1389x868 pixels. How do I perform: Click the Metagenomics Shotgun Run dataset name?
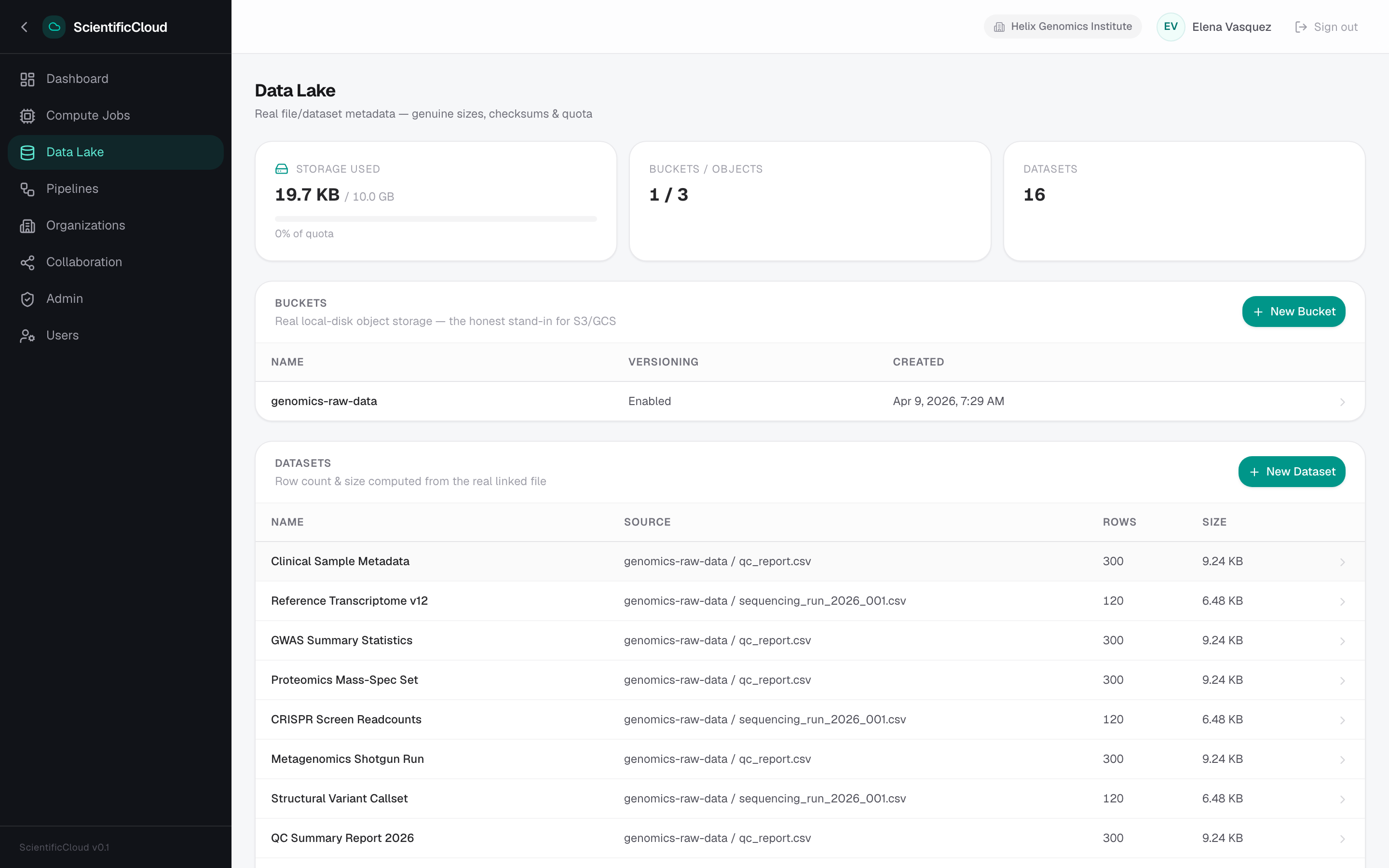347,759
